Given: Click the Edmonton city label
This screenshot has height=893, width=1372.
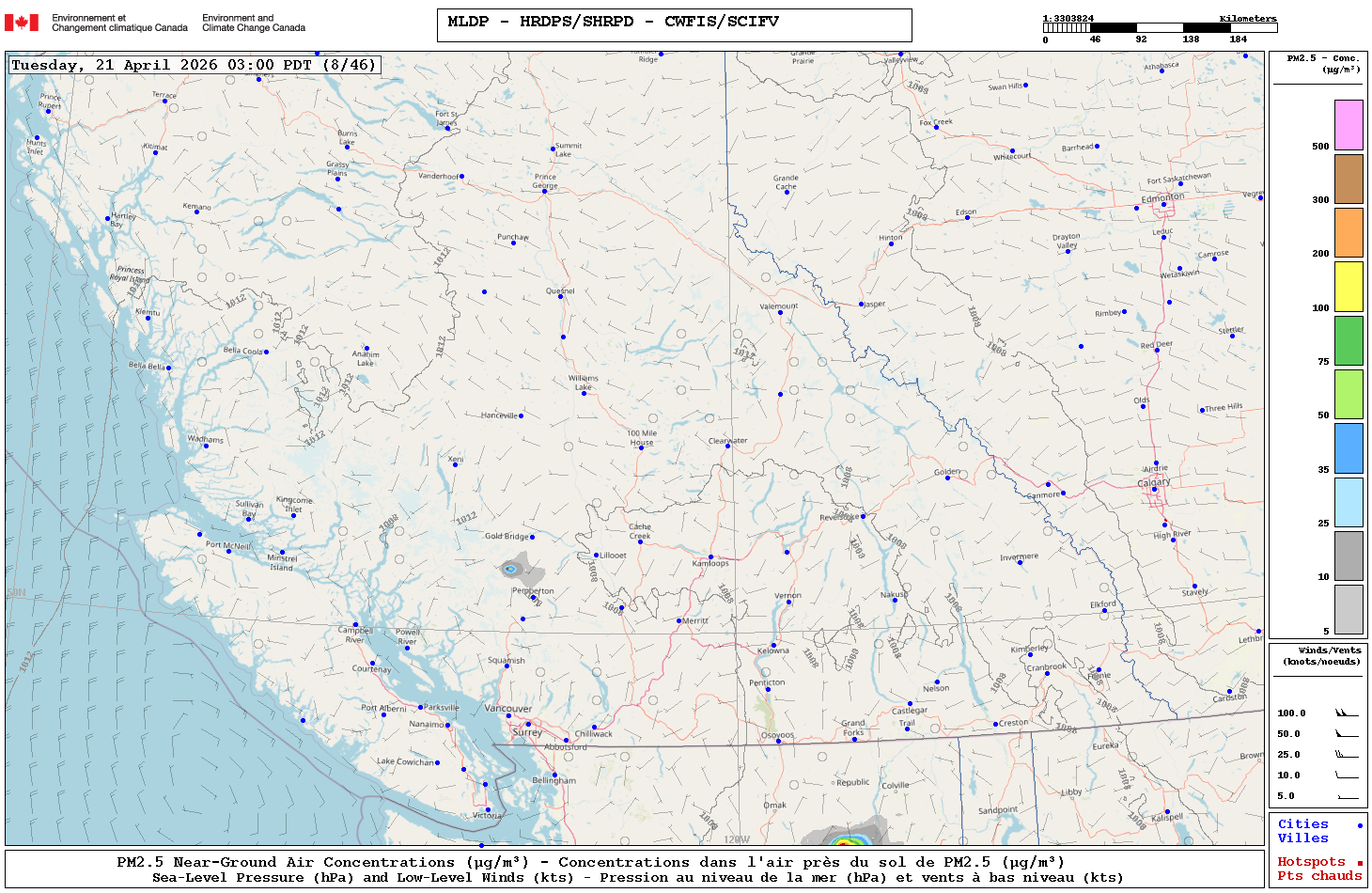Looking at the screenshot, I should coord(1162,198).
